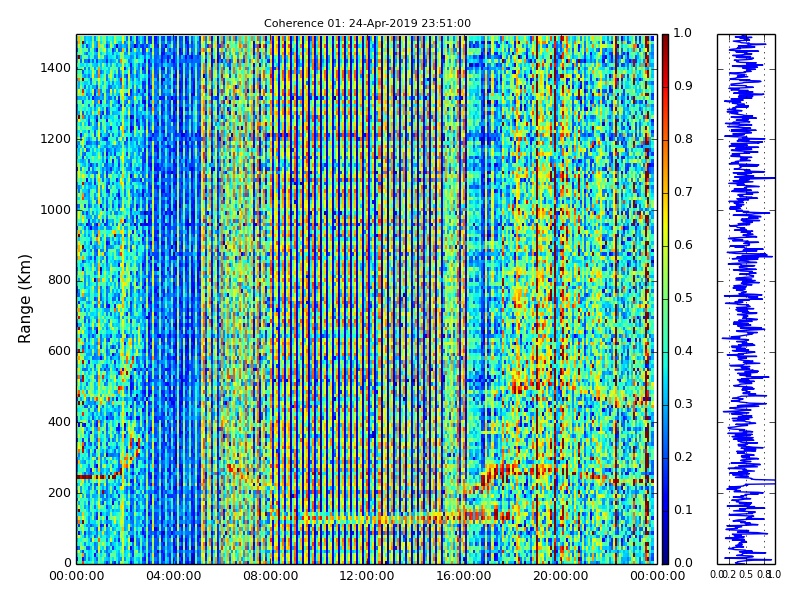The image size is (800, 600).
Task: Click the 1400 range tick label
Action: tap(56, 68)
